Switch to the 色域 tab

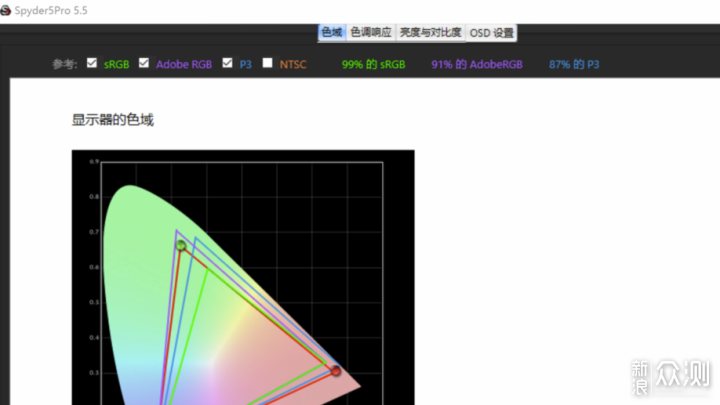[332, 33]
